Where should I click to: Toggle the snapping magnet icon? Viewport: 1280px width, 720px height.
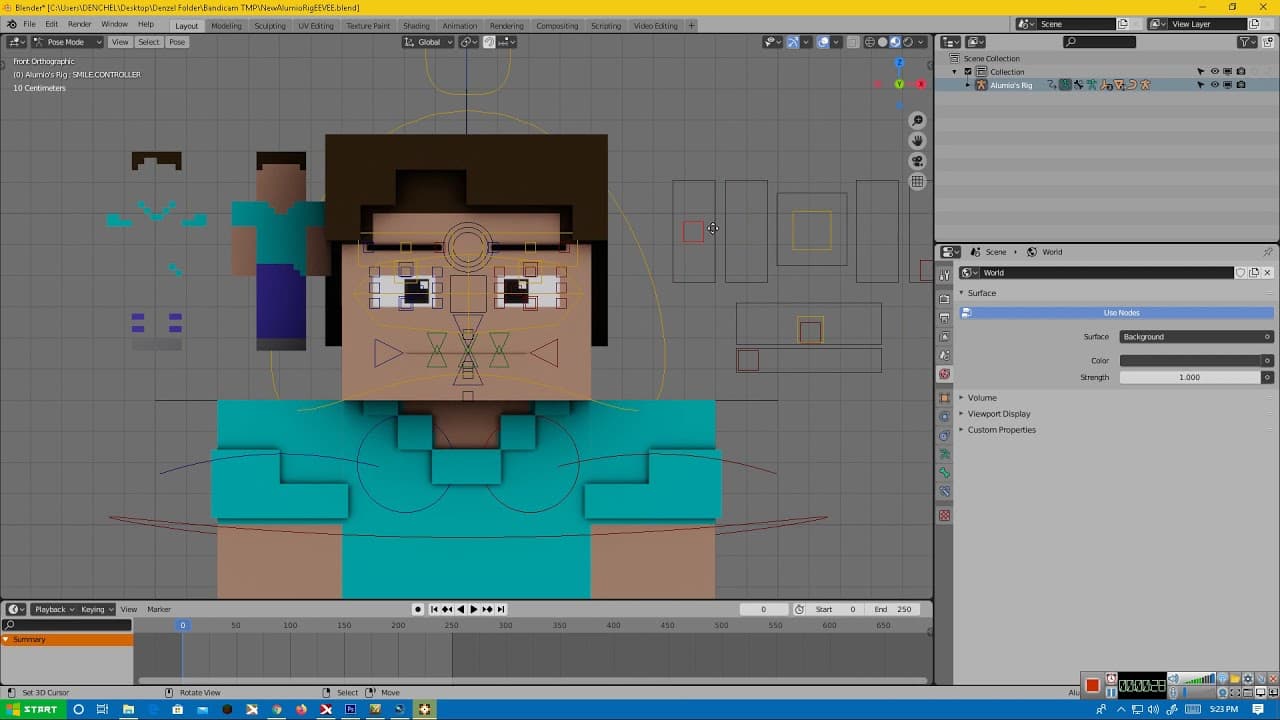pyautogui.click(x=489, y=42)
